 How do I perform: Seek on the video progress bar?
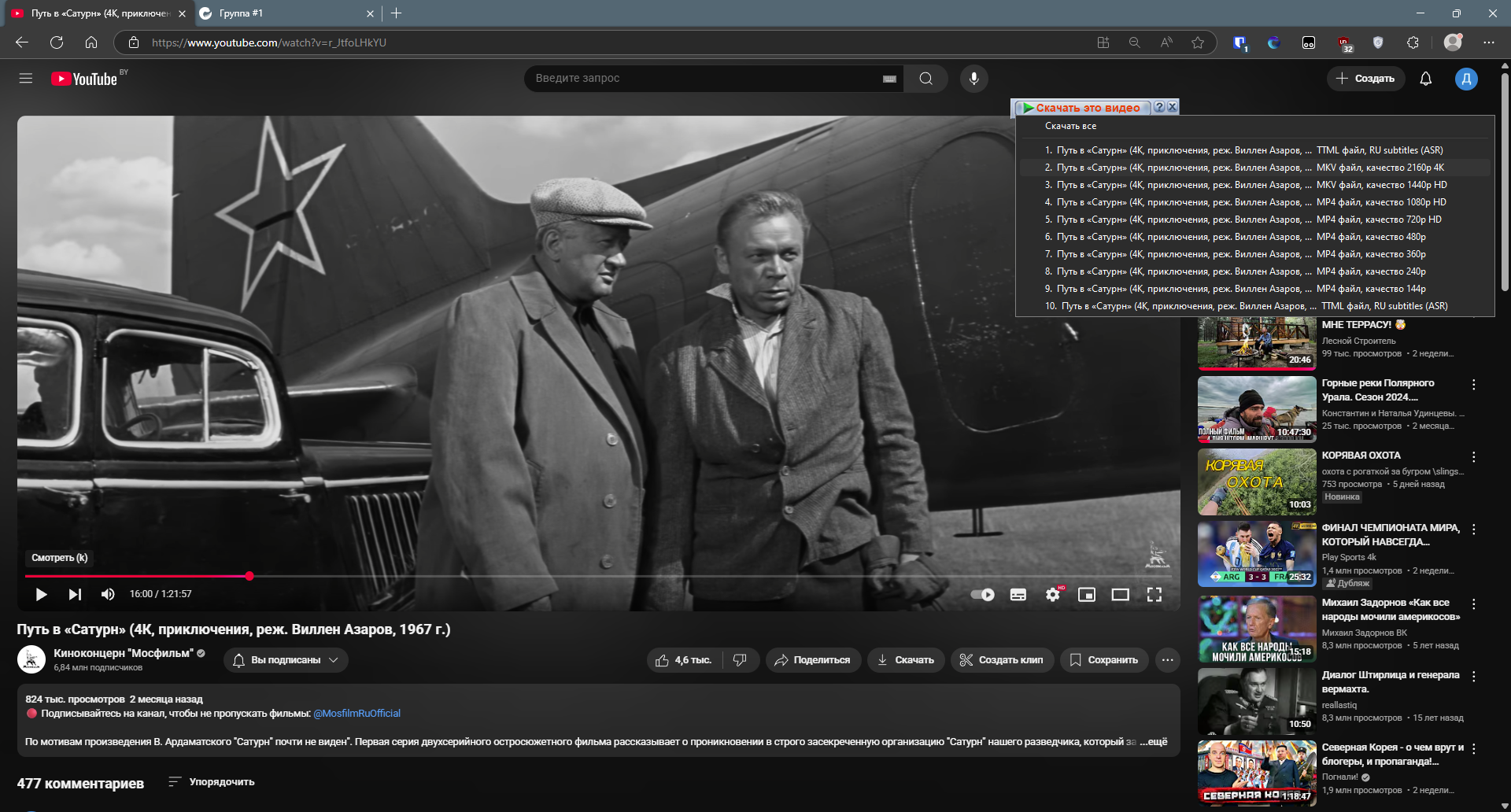[598, 576]
